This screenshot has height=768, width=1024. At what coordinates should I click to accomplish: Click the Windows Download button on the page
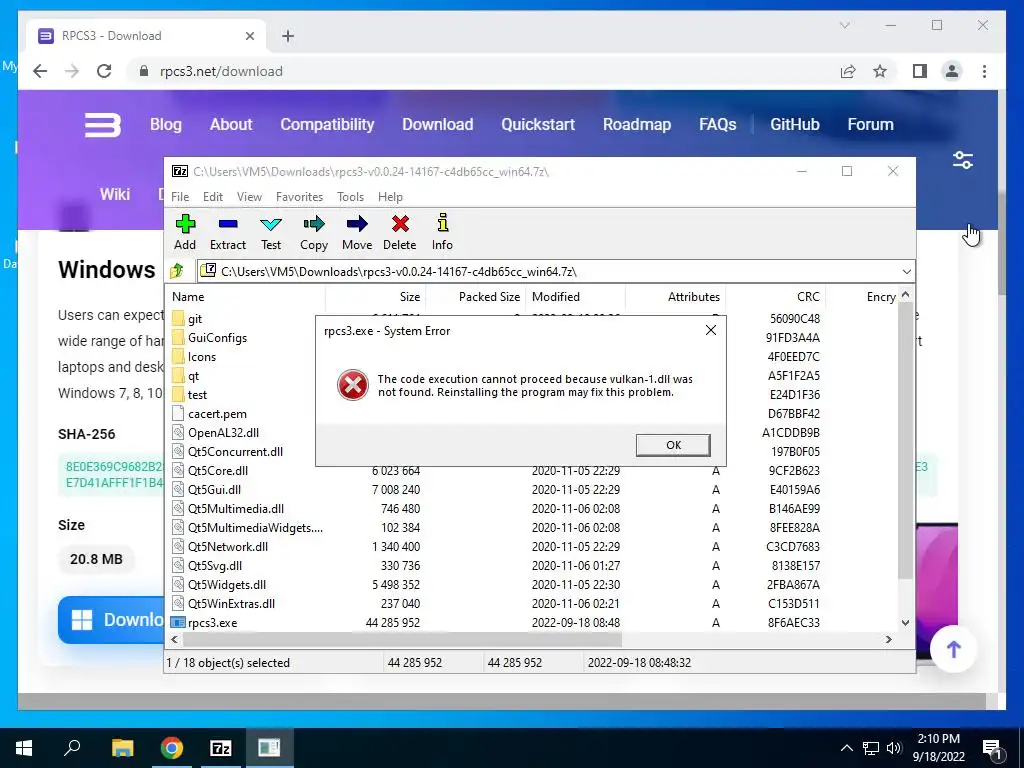tap(111, 620)
